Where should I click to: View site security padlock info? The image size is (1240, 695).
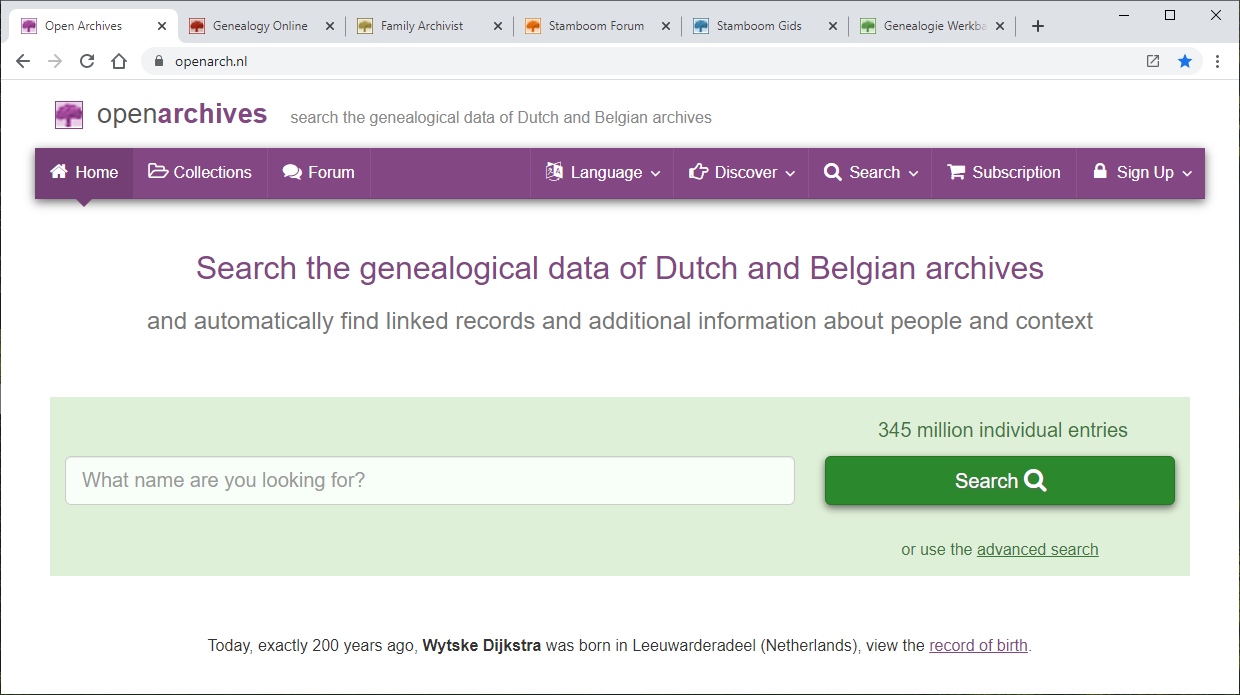(x=158, y=61)
